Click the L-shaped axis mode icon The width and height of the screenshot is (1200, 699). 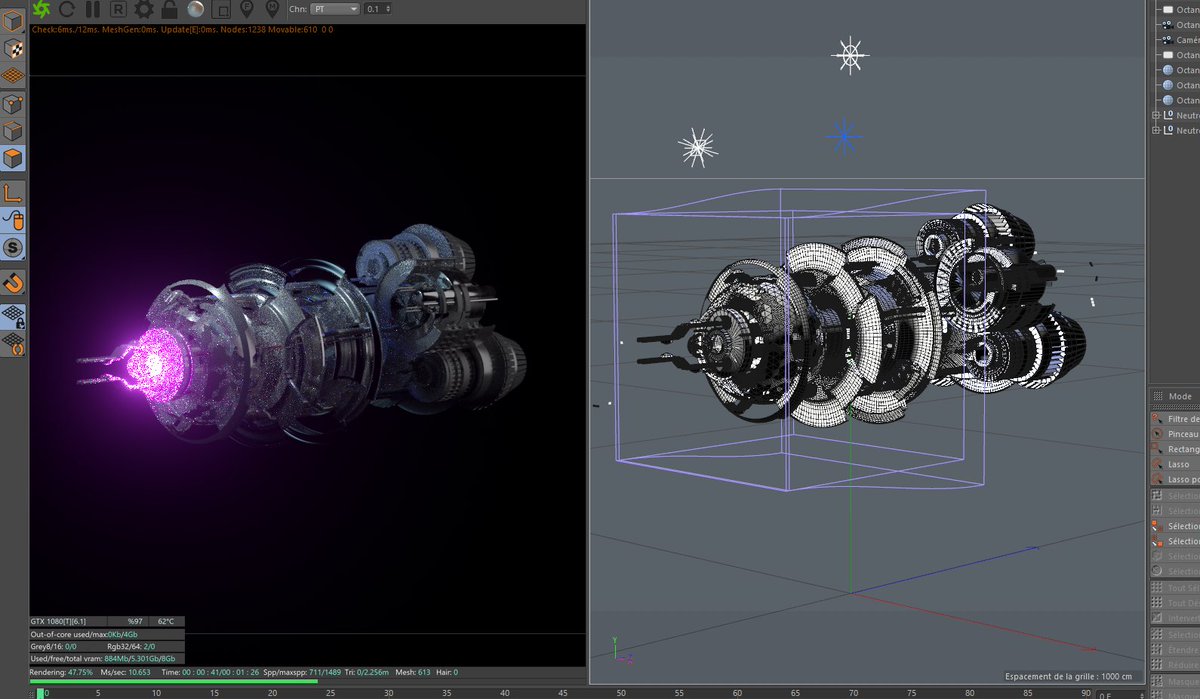pyautogui.click(x=14, y=192)
